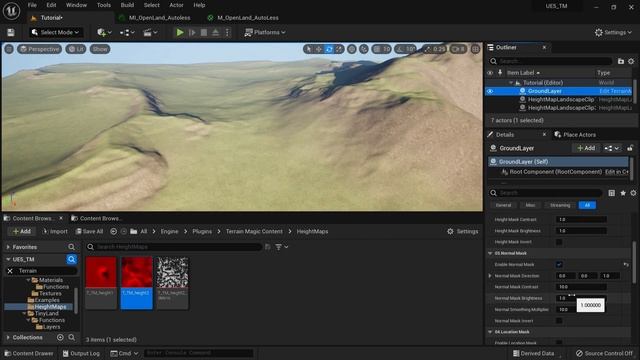
Task: Open the Outliner settings gear
Action: (631, 61)
